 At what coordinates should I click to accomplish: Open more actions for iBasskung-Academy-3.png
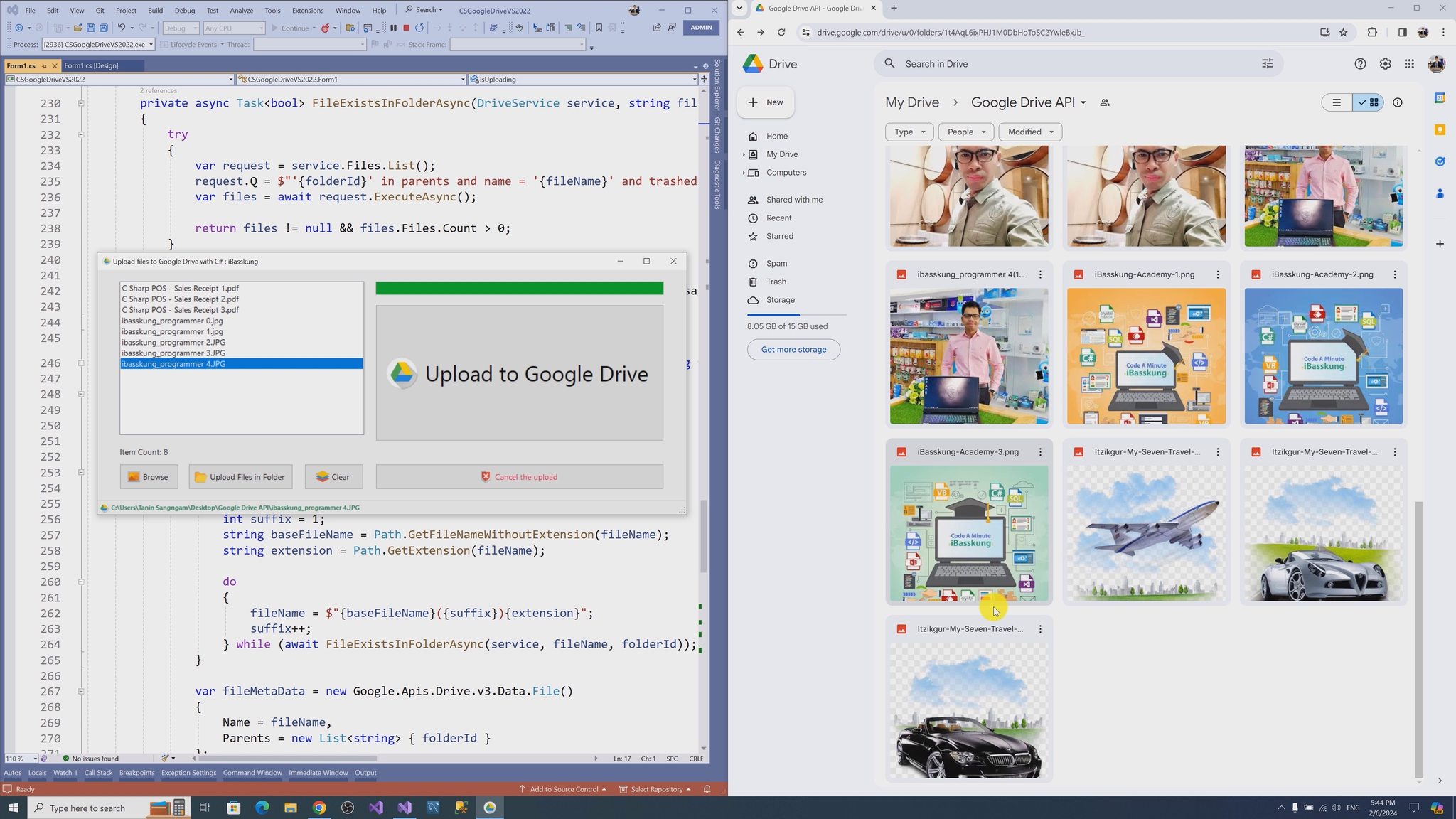[x=1040, y=452]
